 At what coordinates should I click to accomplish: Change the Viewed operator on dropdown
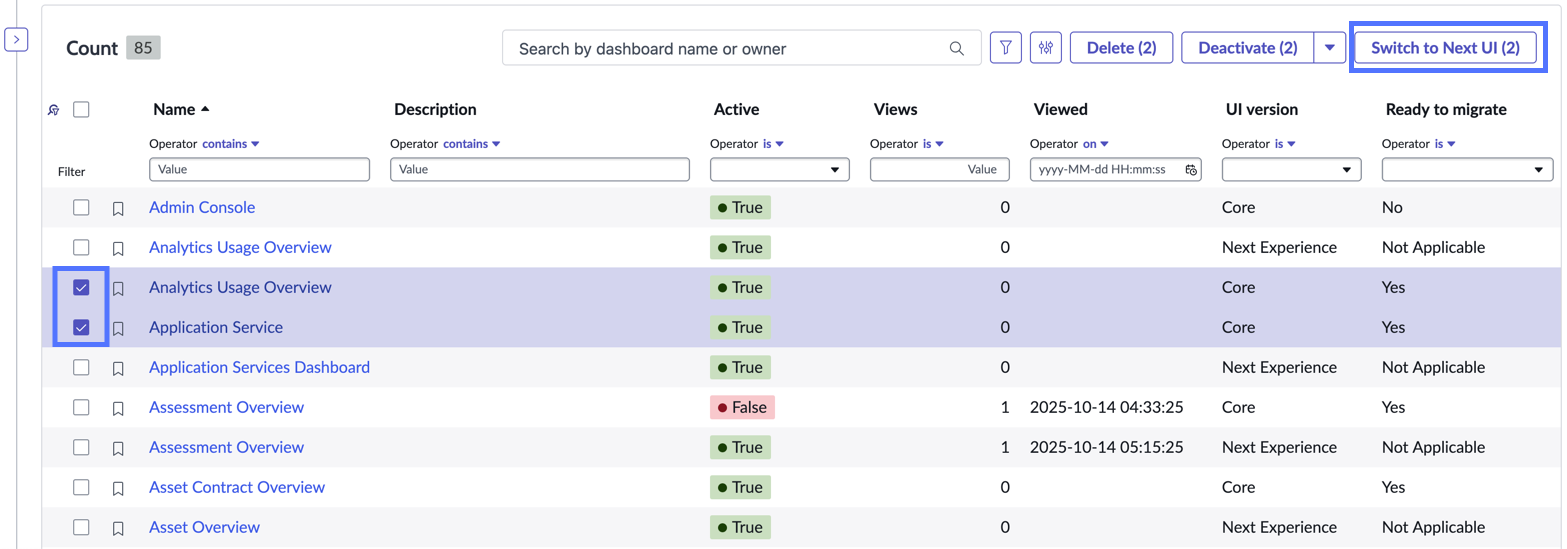(x=1096, y=144)
